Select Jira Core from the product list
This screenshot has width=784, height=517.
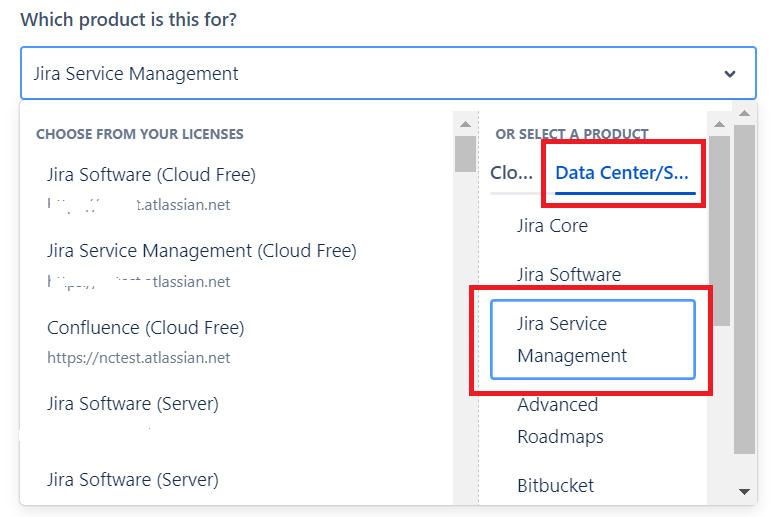pyautogui.click(x=552, y=226)
